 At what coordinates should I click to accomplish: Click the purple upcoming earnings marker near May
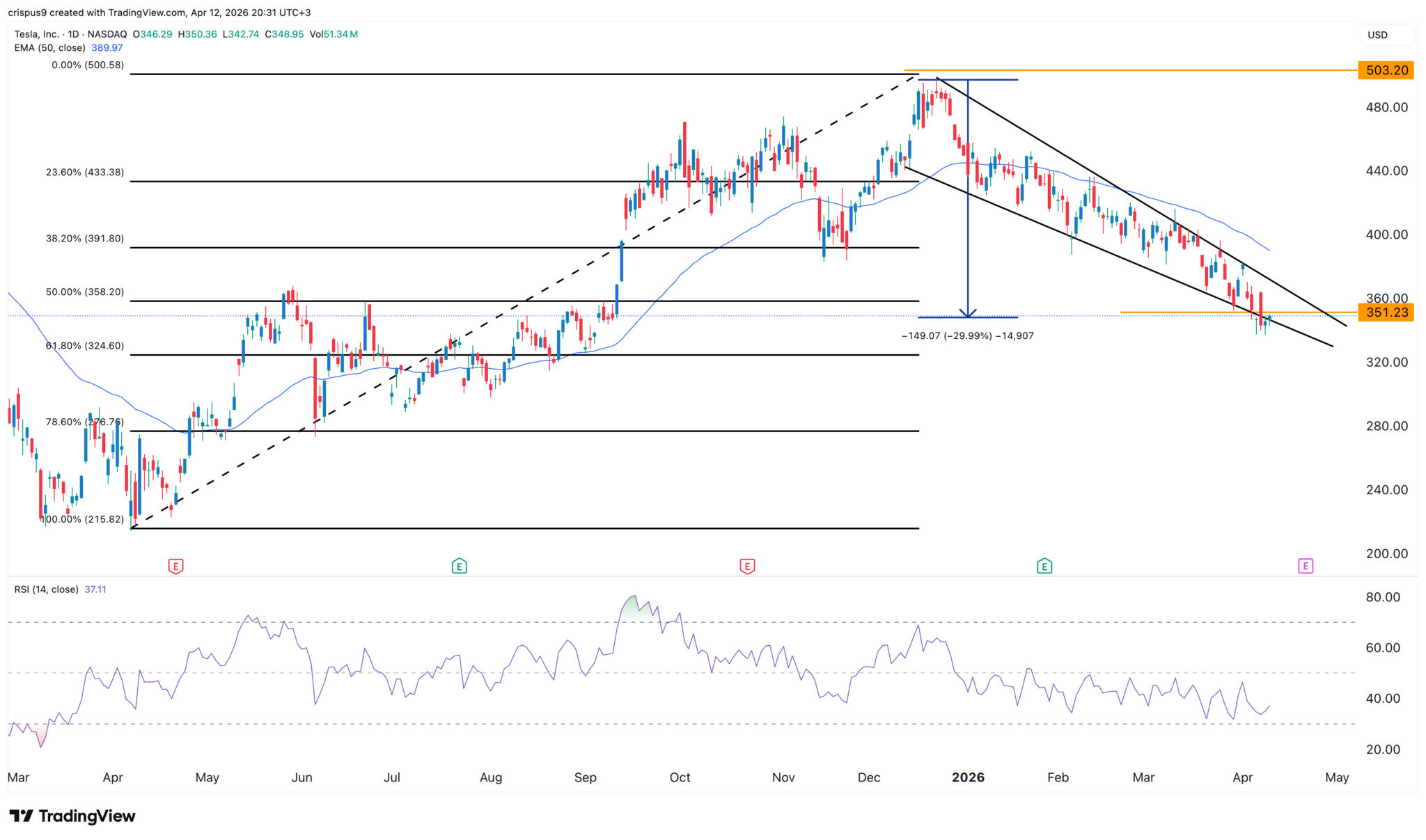(x=1306, y=566)
